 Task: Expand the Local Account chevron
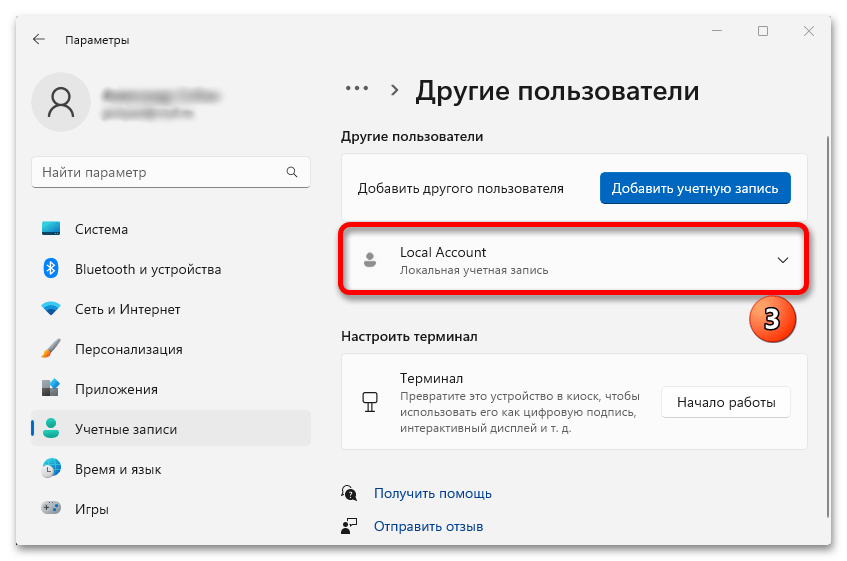pos(782,260)
